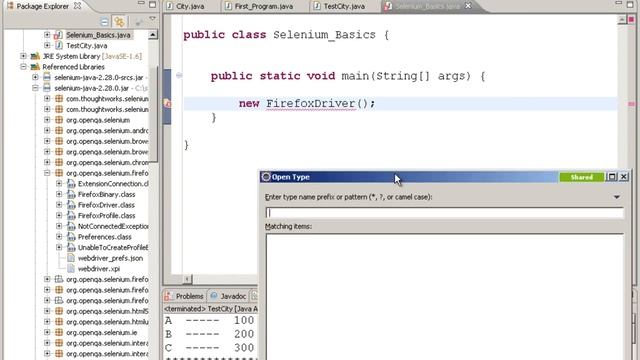Click the selenium-java-2.28.0-srcs.jar jar icon
640x360 pixels.
pyautogui.click(x=47, y=77)
